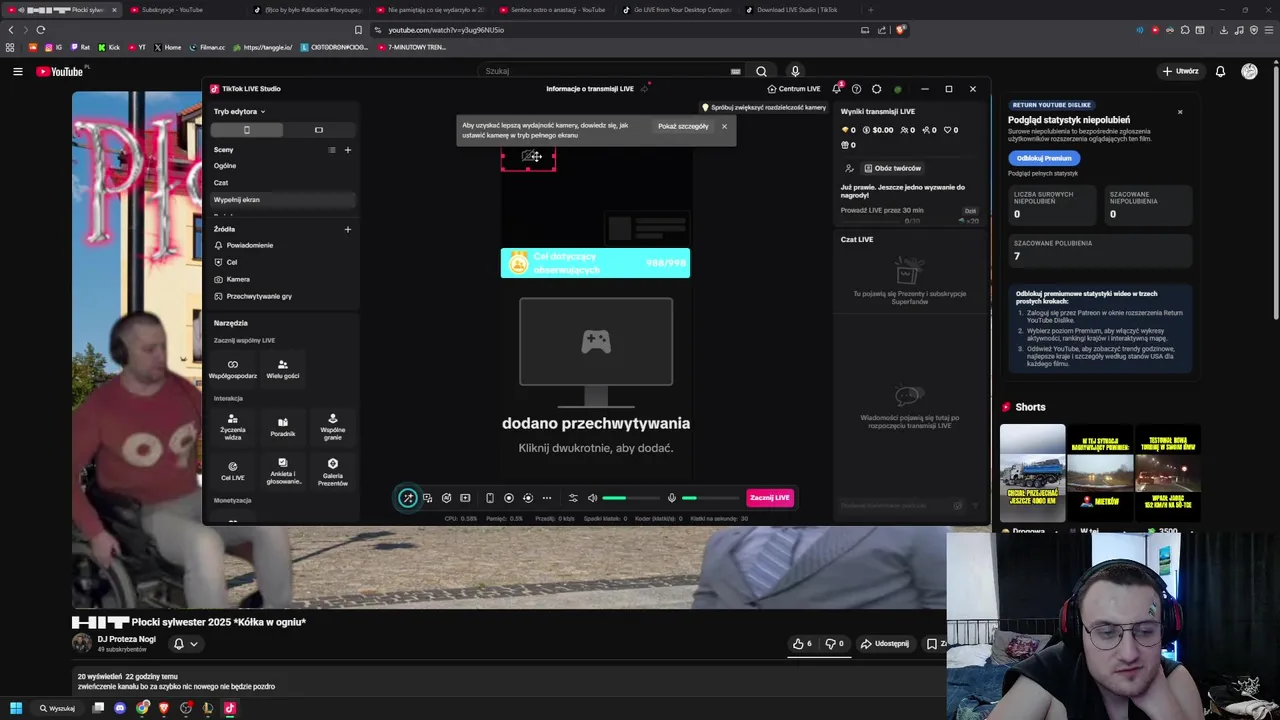Adjust the microphone volume slider

pyautogui.click(x=710, y=498)
